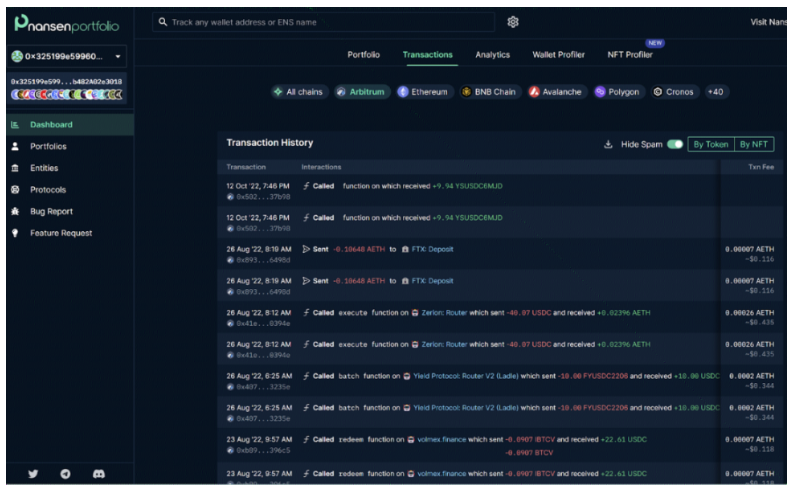Open the Telegram icon in sidebar footer
Screen dimensions: 794x488
(65, 474)
